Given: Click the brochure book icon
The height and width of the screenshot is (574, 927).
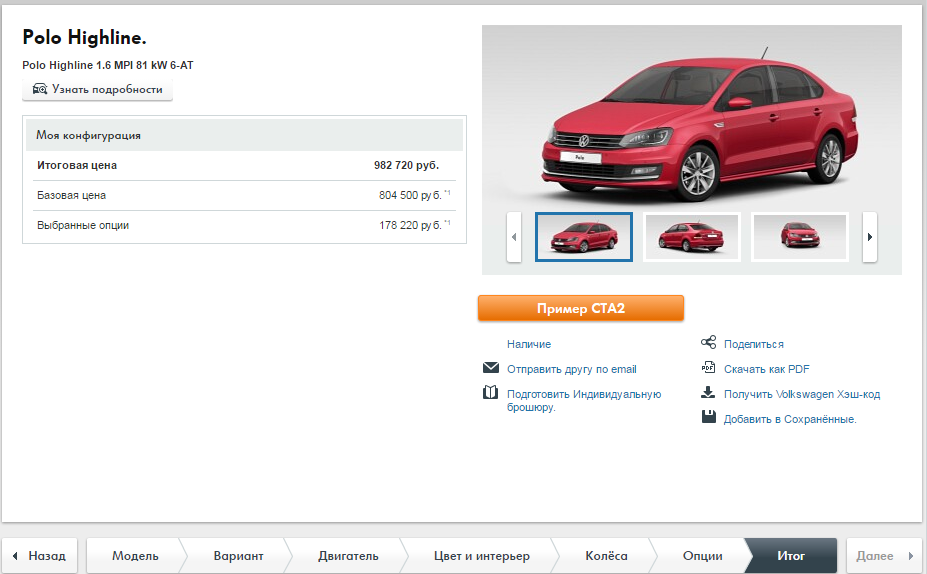Looking at the screenshot, I should tap(490, 392).
